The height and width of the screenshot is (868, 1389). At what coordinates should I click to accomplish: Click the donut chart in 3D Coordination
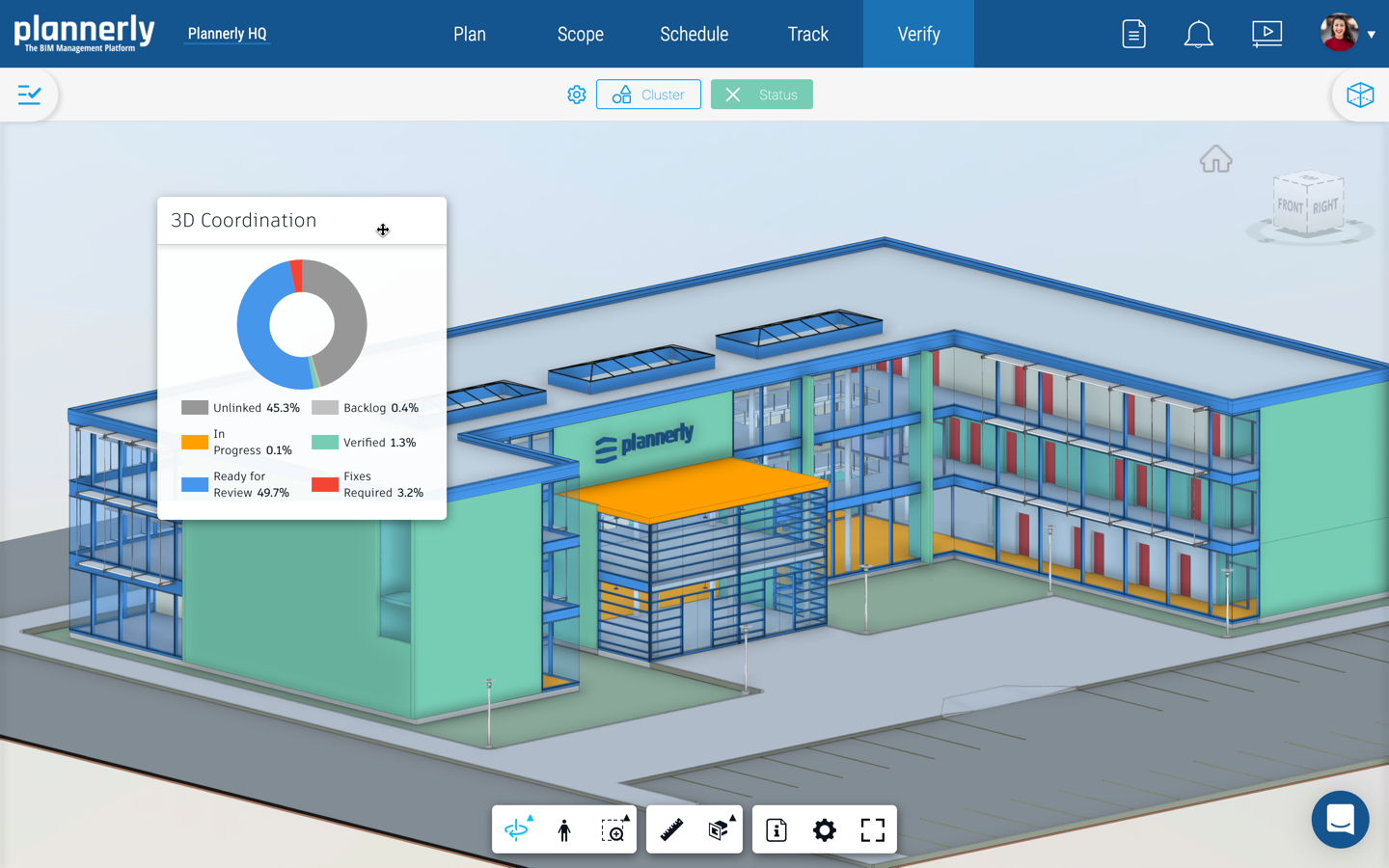(302, 324)
